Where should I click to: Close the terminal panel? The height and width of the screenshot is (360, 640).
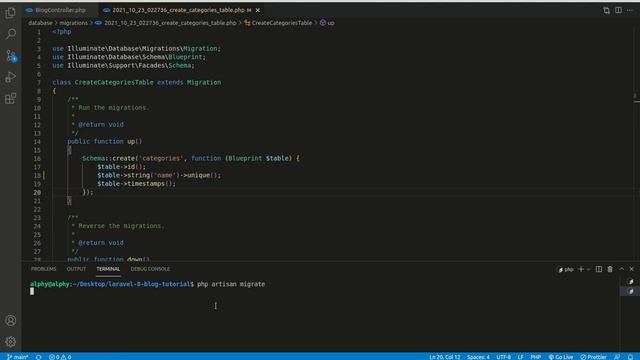pyautogui.click(x=631, y=269)
